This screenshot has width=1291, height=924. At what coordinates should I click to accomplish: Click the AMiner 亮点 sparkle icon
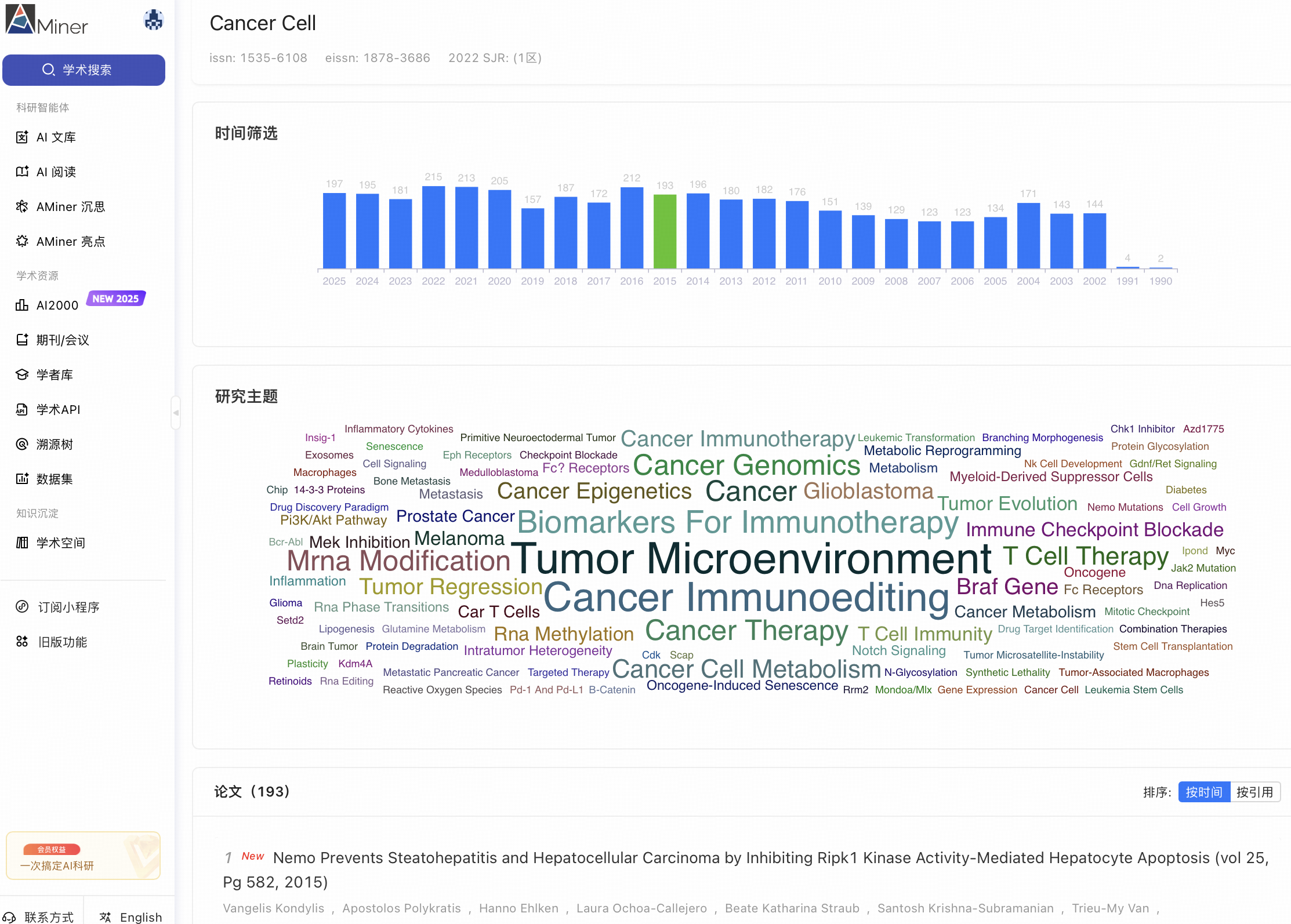[x=22, y=241]
